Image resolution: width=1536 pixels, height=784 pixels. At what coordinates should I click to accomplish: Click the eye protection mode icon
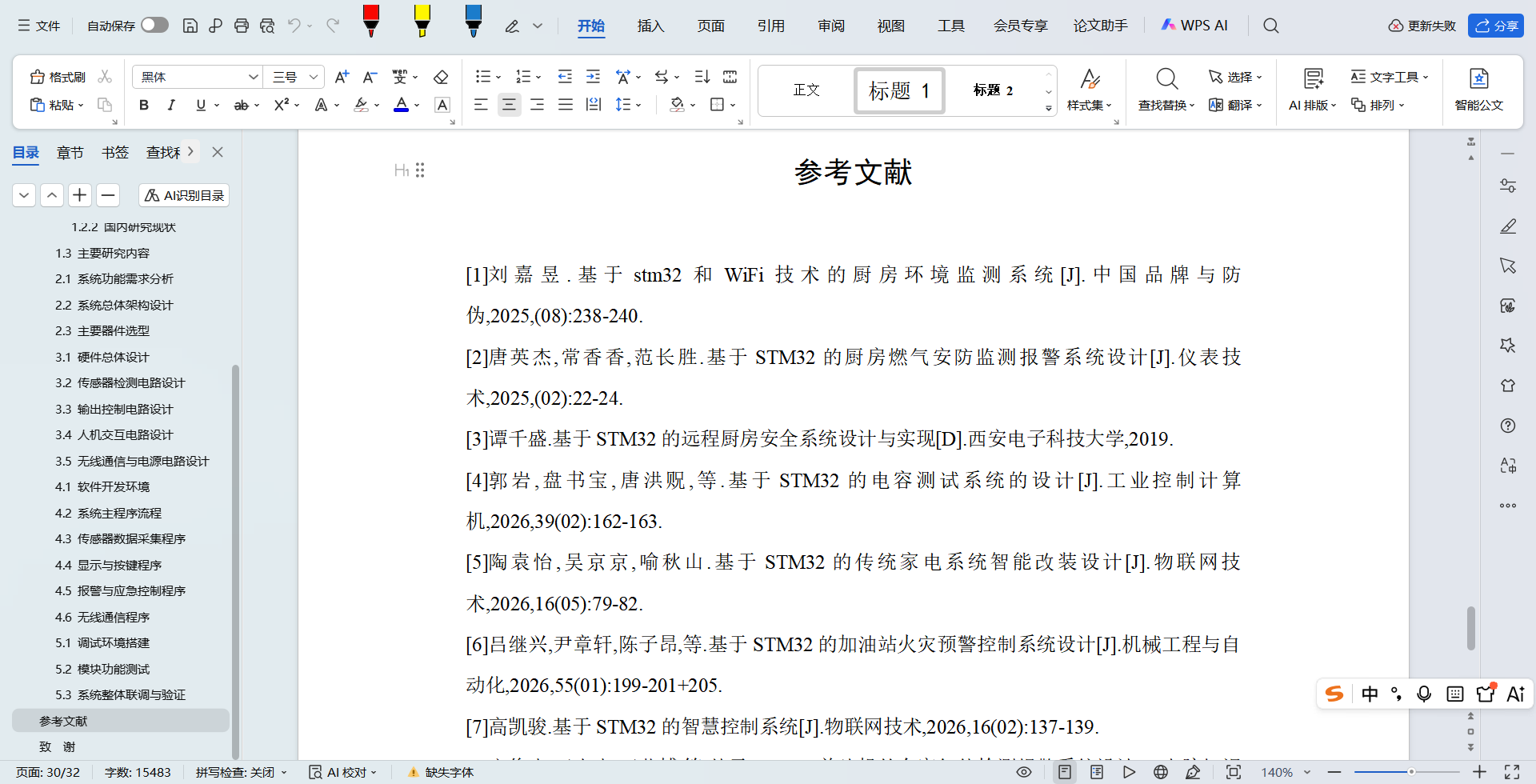(1023, 772)
